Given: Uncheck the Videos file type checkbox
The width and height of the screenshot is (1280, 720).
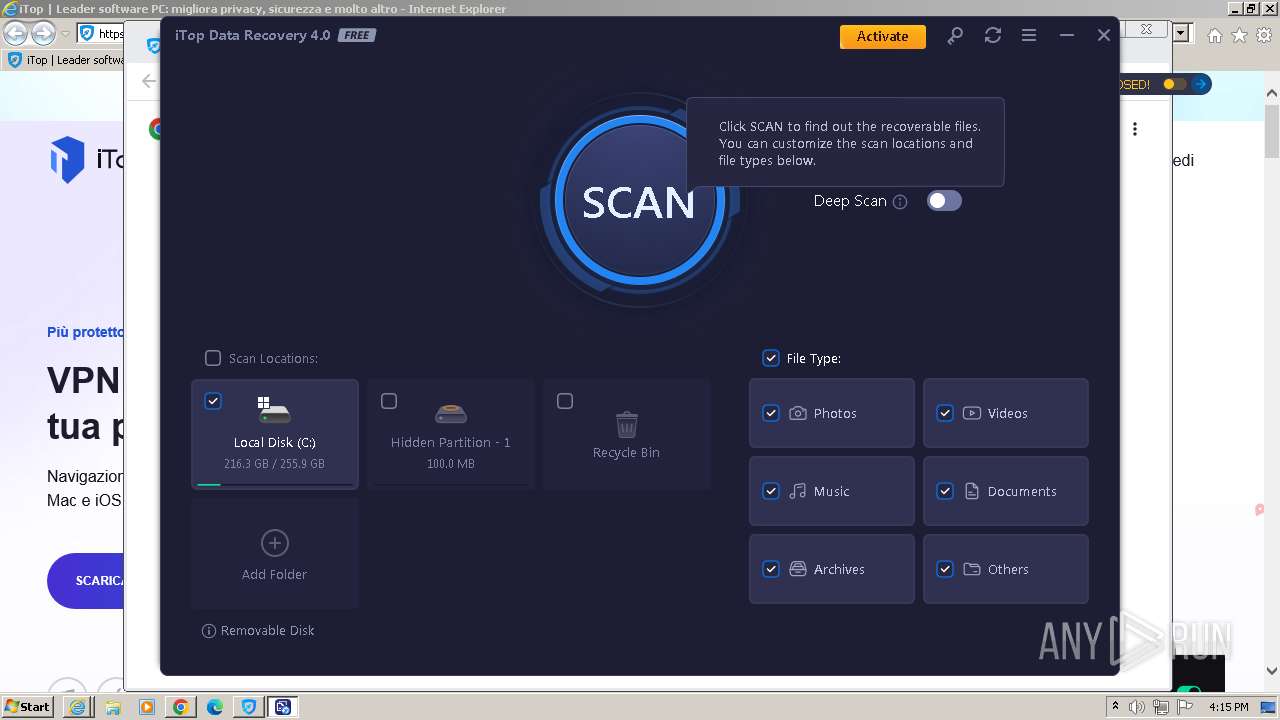Looking at the screenshot, I should coord(945,413).
